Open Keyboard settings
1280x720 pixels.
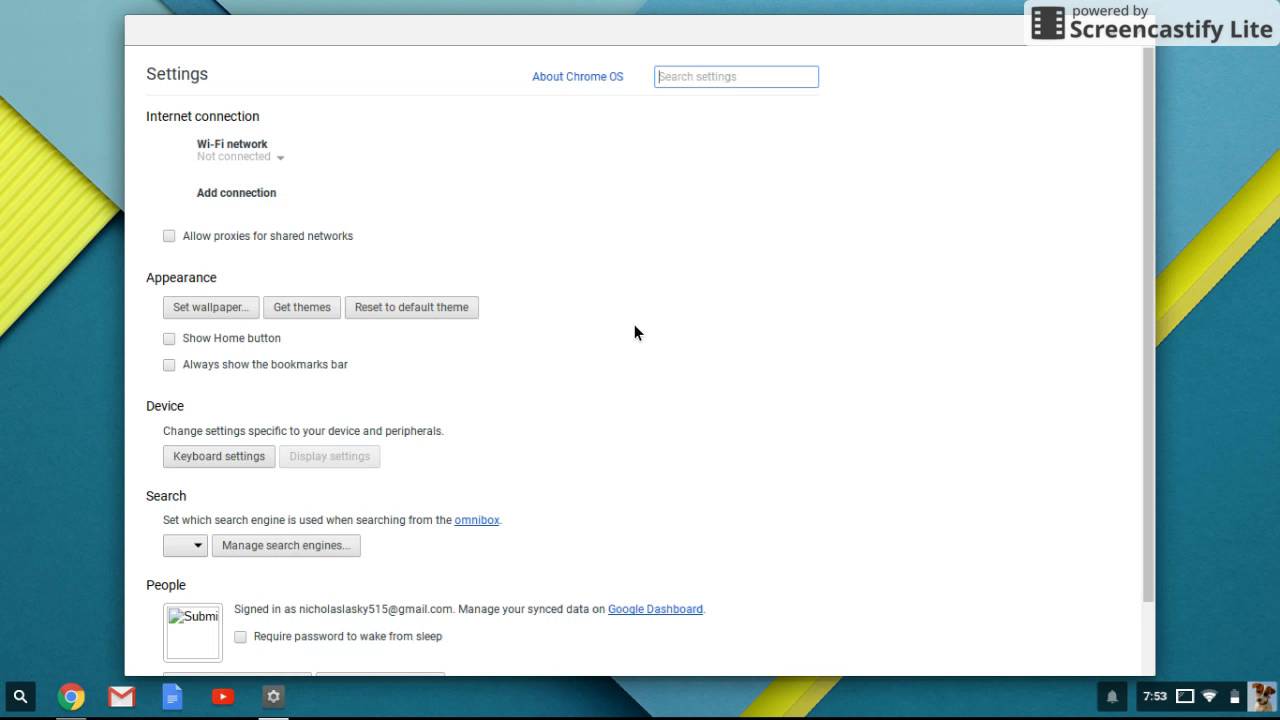(219, 456)
